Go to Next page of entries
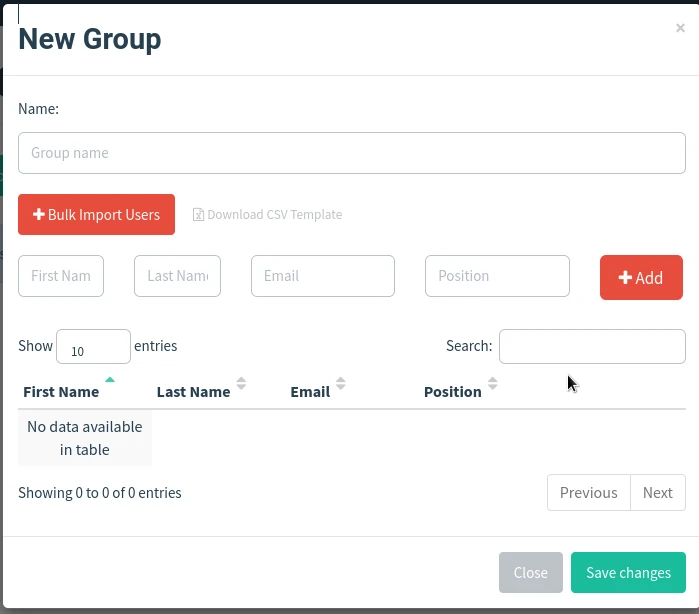The height and width of the screenshot is (614, 699). point(658,492)
